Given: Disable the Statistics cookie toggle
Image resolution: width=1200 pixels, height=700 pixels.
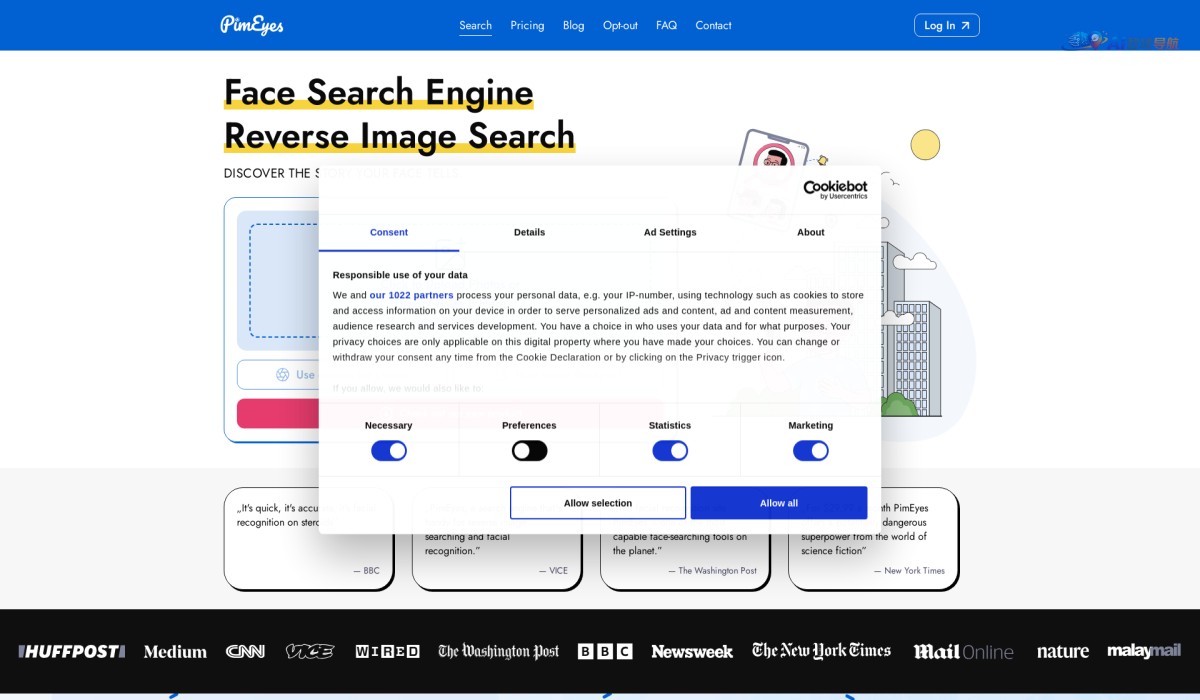Looking at the screenshot, I should point(670,451).
